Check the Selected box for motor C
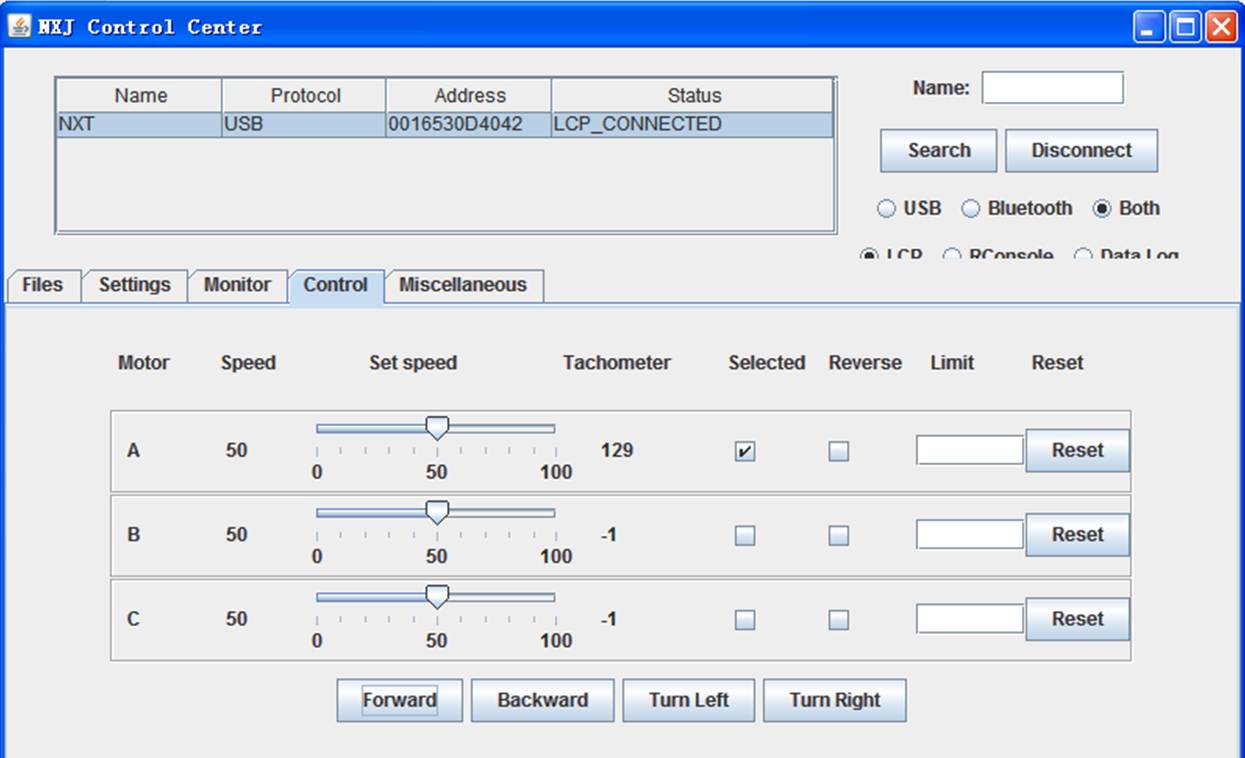 tap(745, 620)
